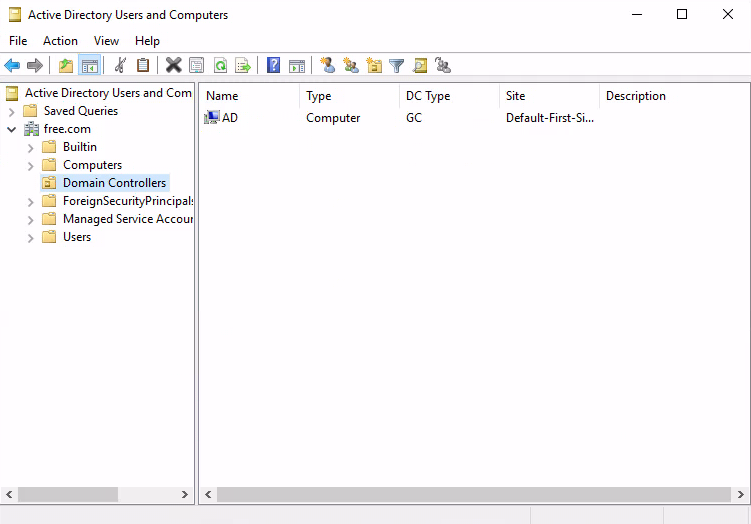Image resolution: width=751 pixels, height=524 pixels.
Task: Go up one level with folder icon
Action: 66,65
